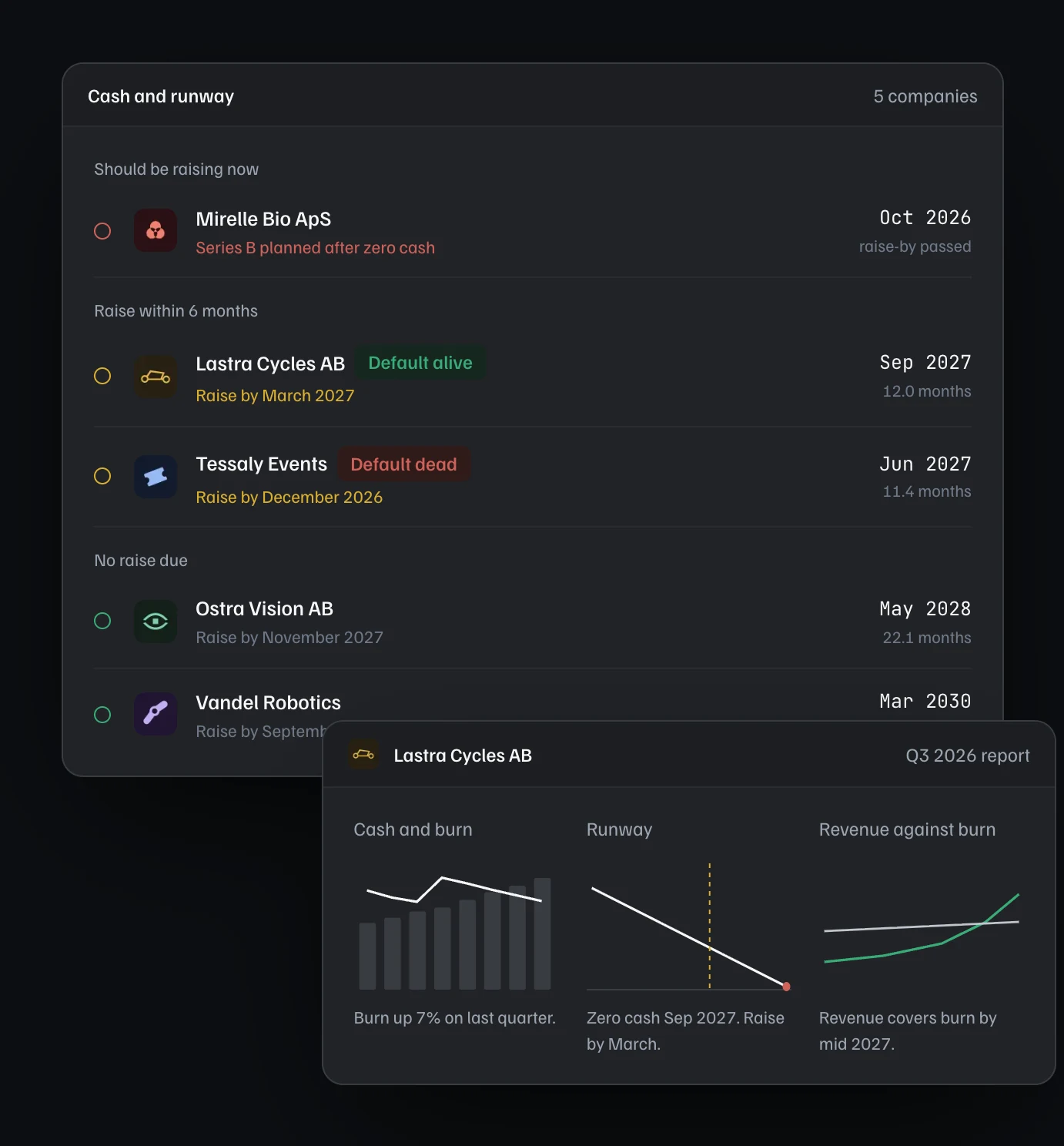Click the Cash and burn bar chart
1064x1146 pixels.
[455, 932]
